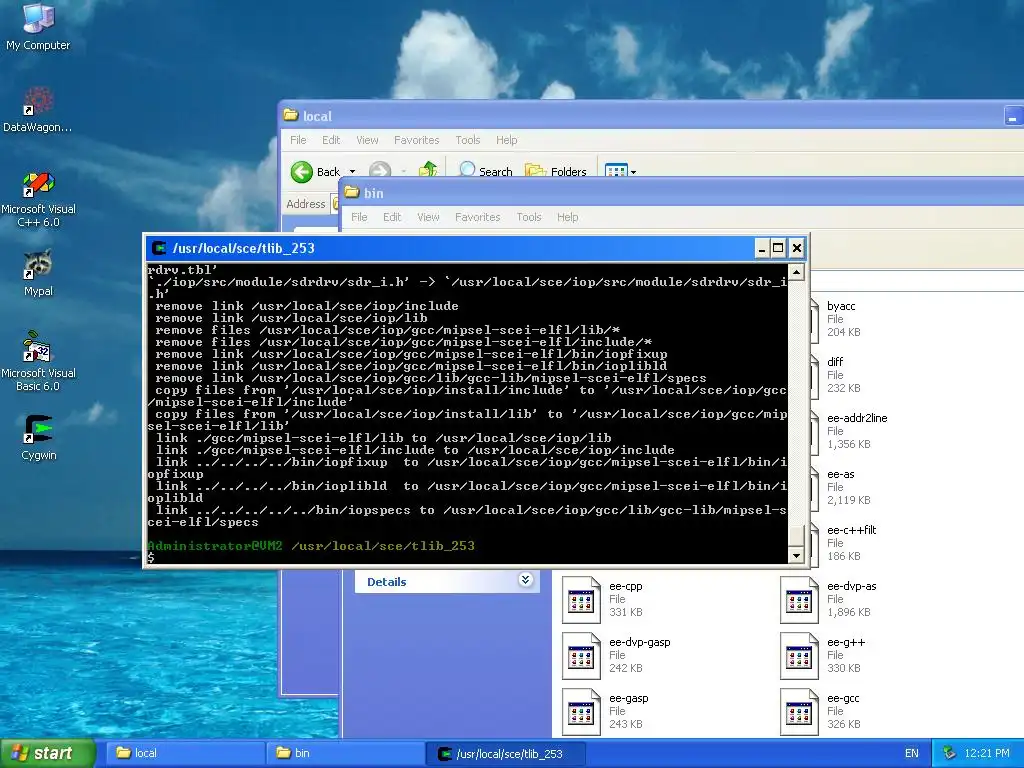Click terminal scrollbar down arrow
This screenshot has width=1024, height=768.
[x=796, y=556]
